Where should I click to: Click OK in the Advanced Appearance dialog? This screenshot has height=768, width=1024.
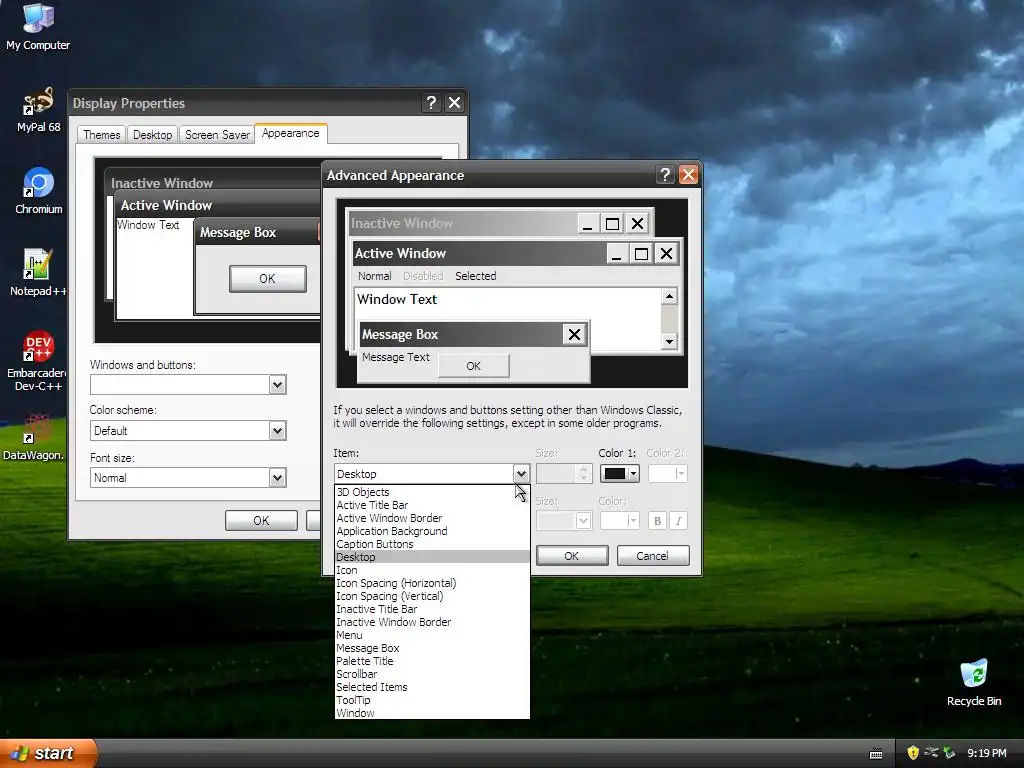(x=571, y=556)
